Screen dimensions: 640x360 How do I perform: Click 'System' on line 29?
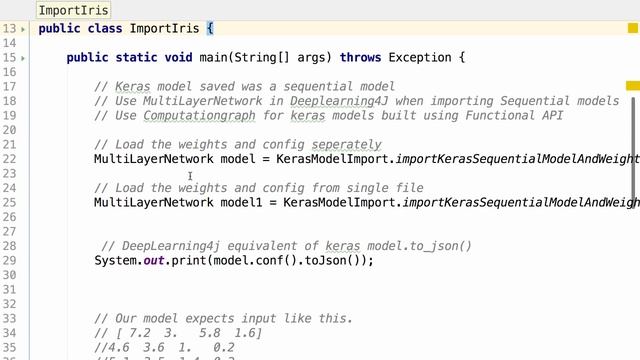coord(115,261)
